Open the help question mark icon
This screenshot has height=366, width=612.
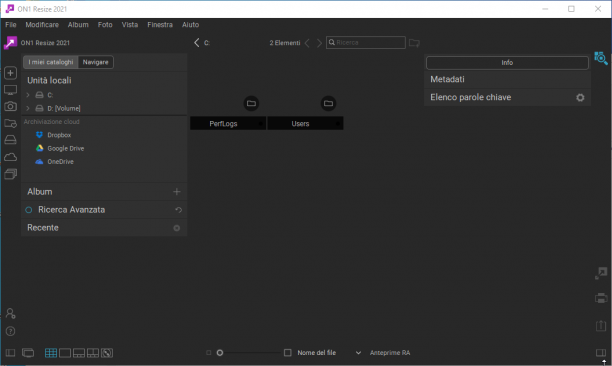tap(11, 331)
